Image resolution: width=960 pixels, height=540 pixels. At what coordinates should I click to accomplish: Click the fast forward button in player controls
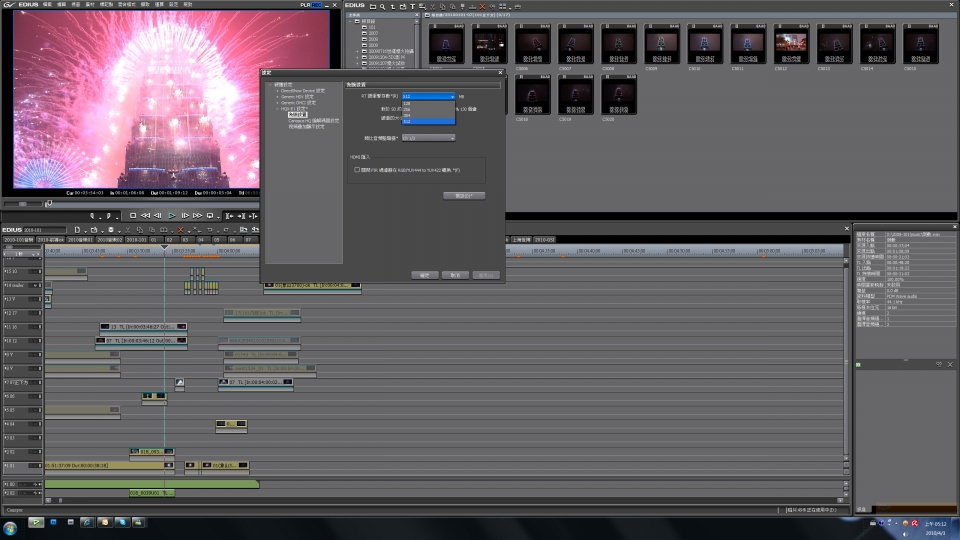[x=197, y=215]
